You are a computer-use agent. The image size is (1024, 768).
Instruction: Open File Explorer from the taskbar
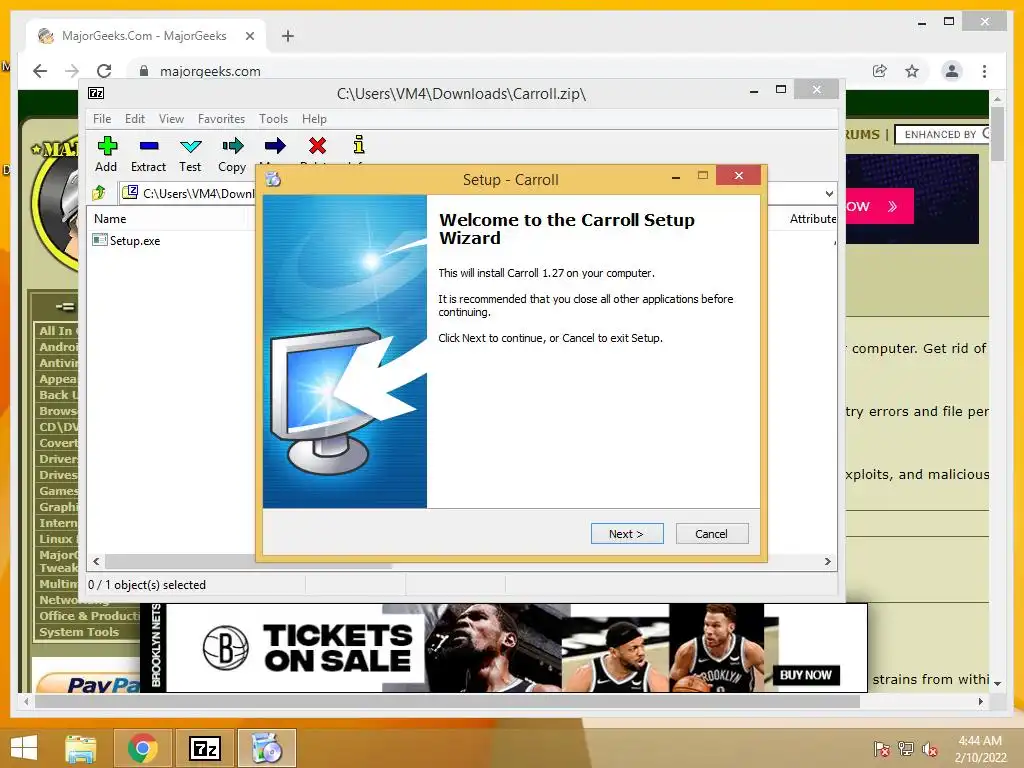81,748
